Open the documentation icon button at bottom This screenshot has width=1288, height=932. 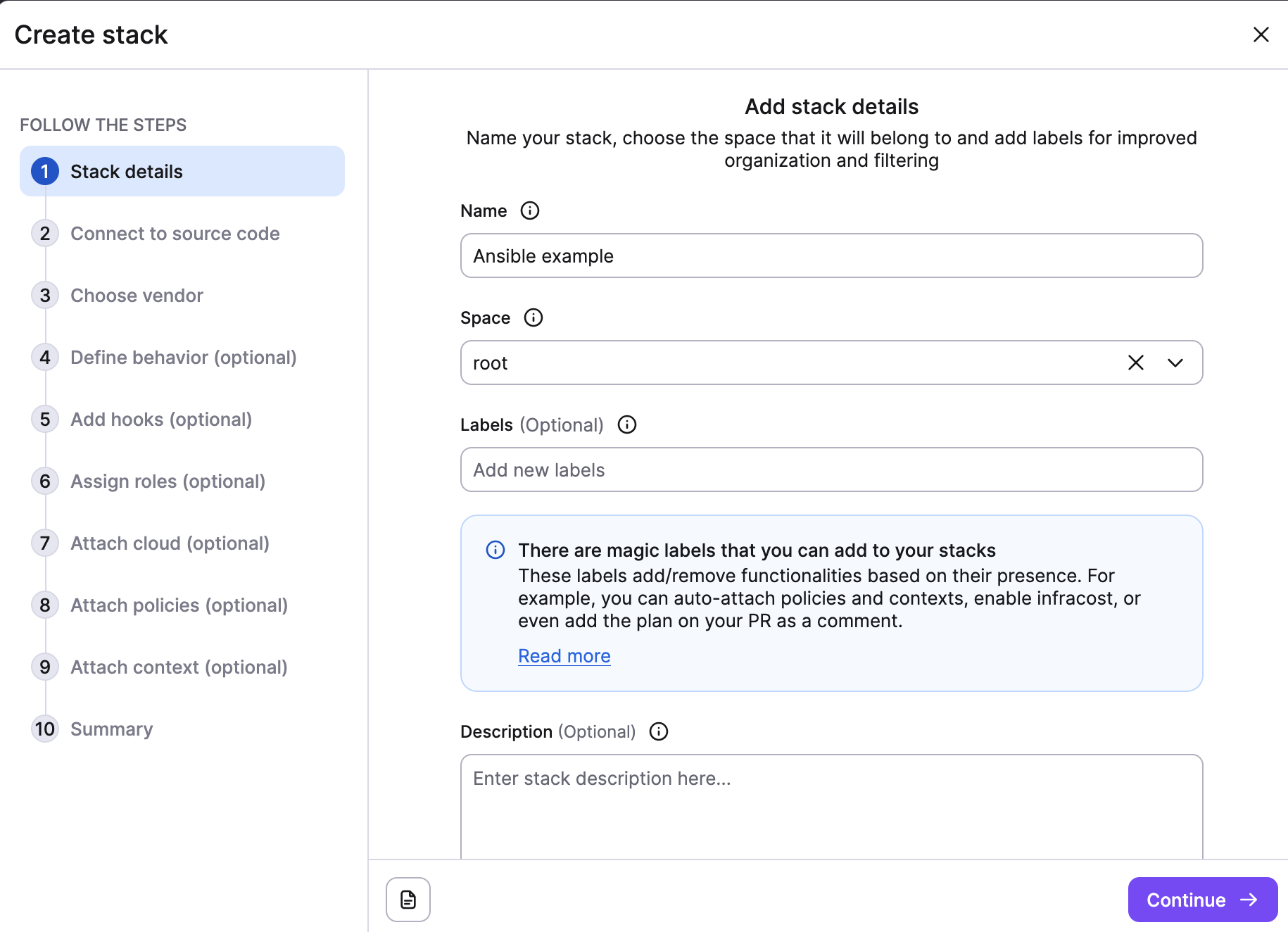tap(408, 900)
